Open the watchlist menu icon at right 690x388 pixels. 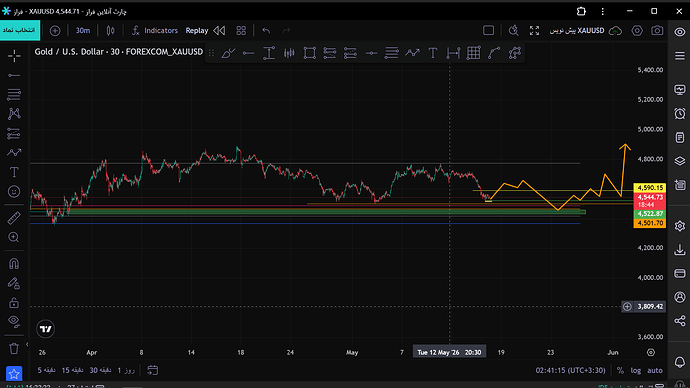(680, 56)
